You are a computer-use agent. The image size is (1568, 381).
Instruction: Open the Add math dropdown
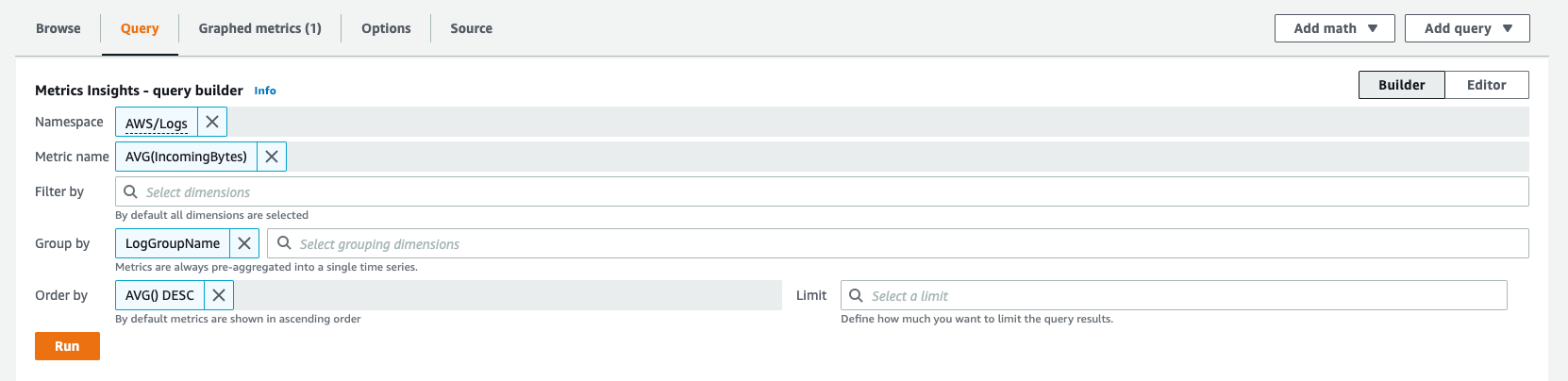click(1335, 28)
